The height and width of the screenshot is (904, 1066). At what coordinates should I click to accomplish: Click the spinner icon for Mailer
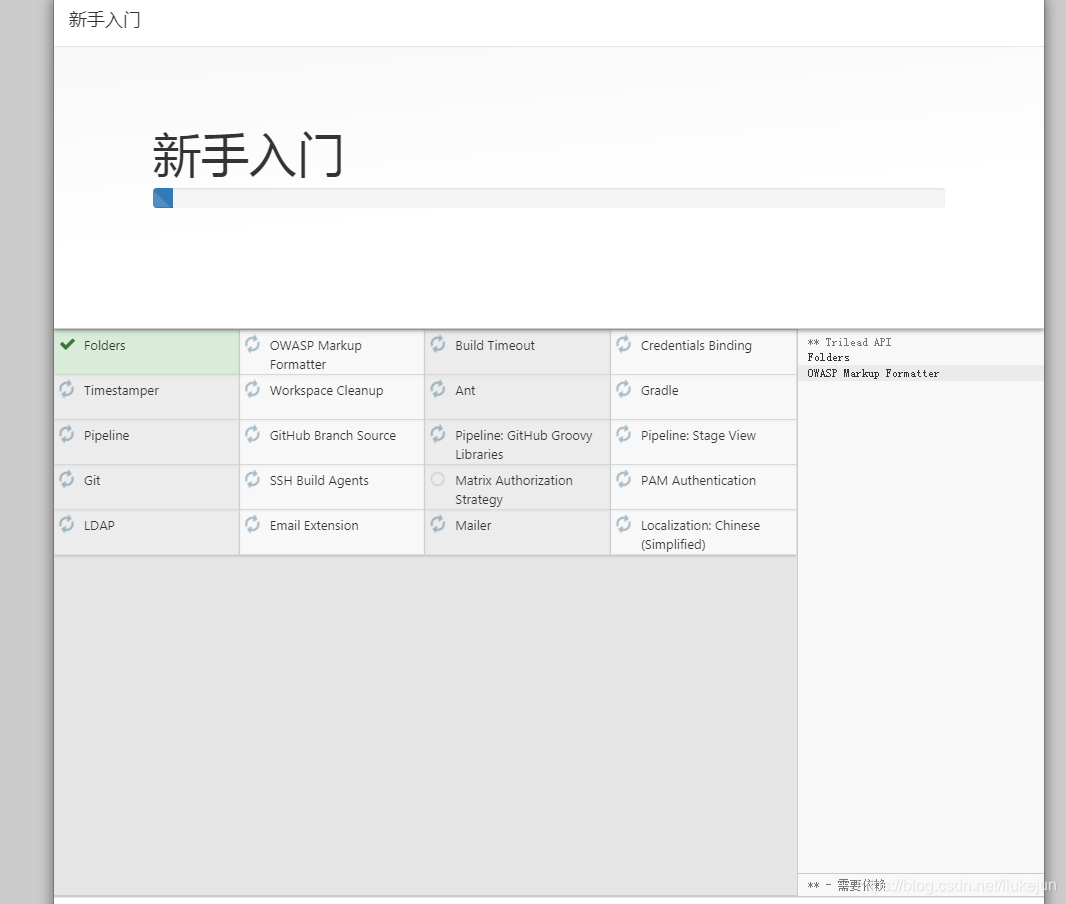click(x=438, y=525)
